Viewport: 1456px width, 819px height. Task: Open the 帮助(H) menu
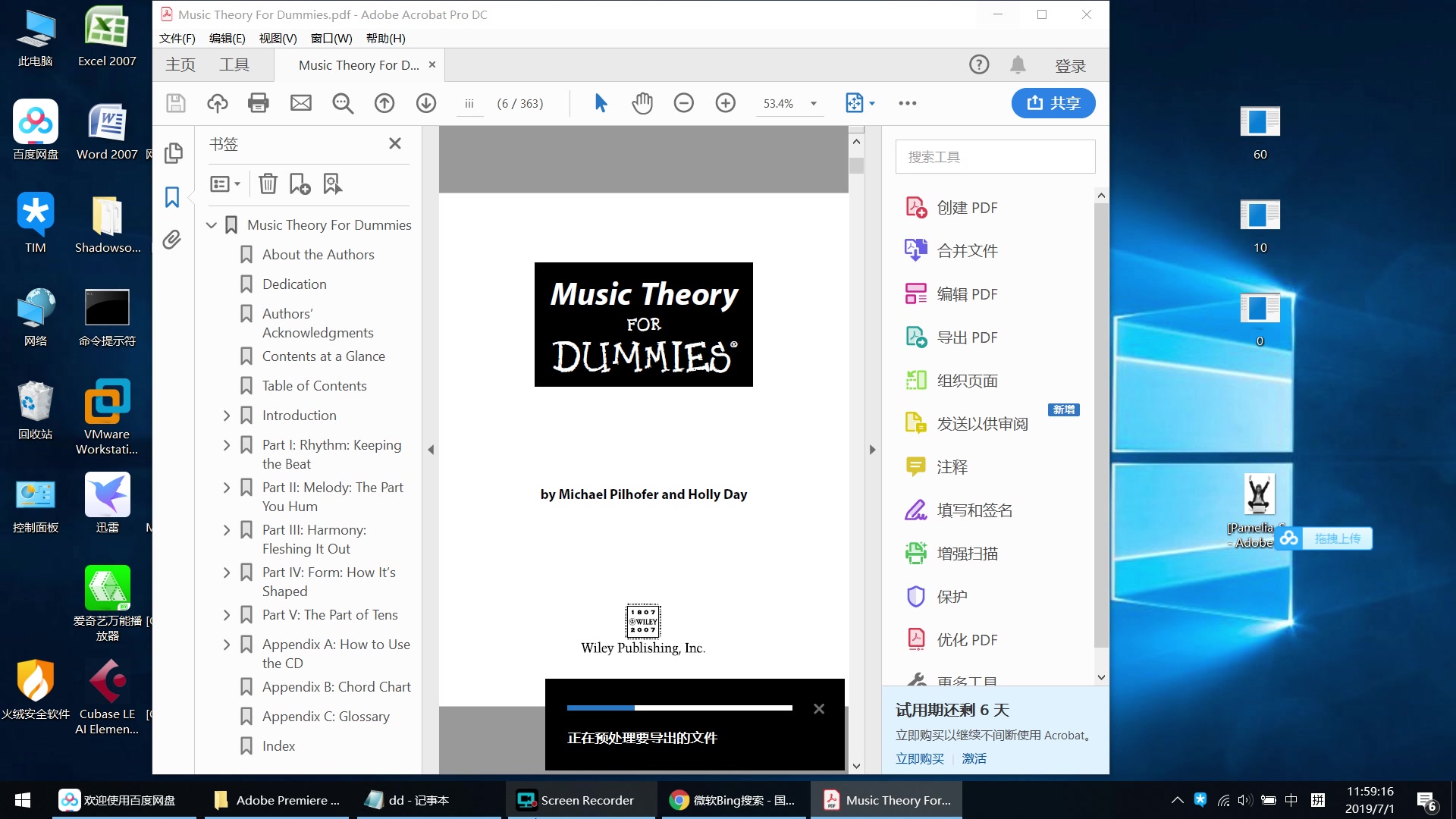(386, 39)
